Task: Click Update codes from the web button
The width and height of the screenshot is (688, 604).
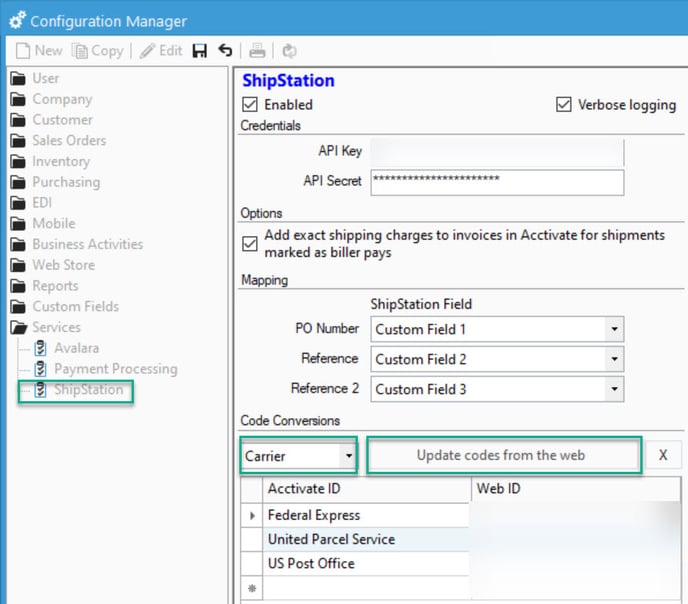Action: [504, 455]
